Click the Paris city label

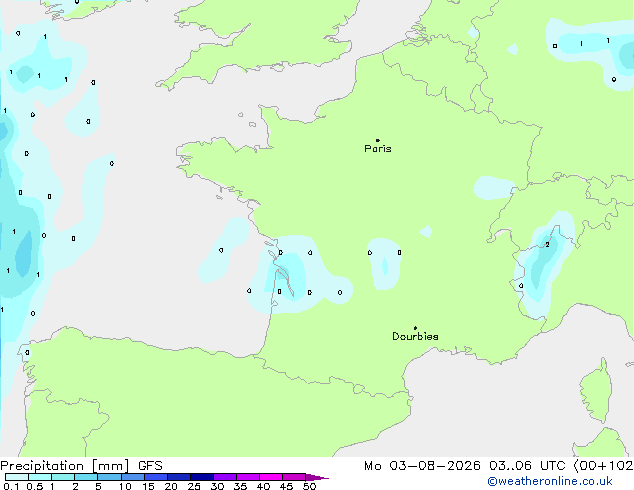[x=378, y=148]
